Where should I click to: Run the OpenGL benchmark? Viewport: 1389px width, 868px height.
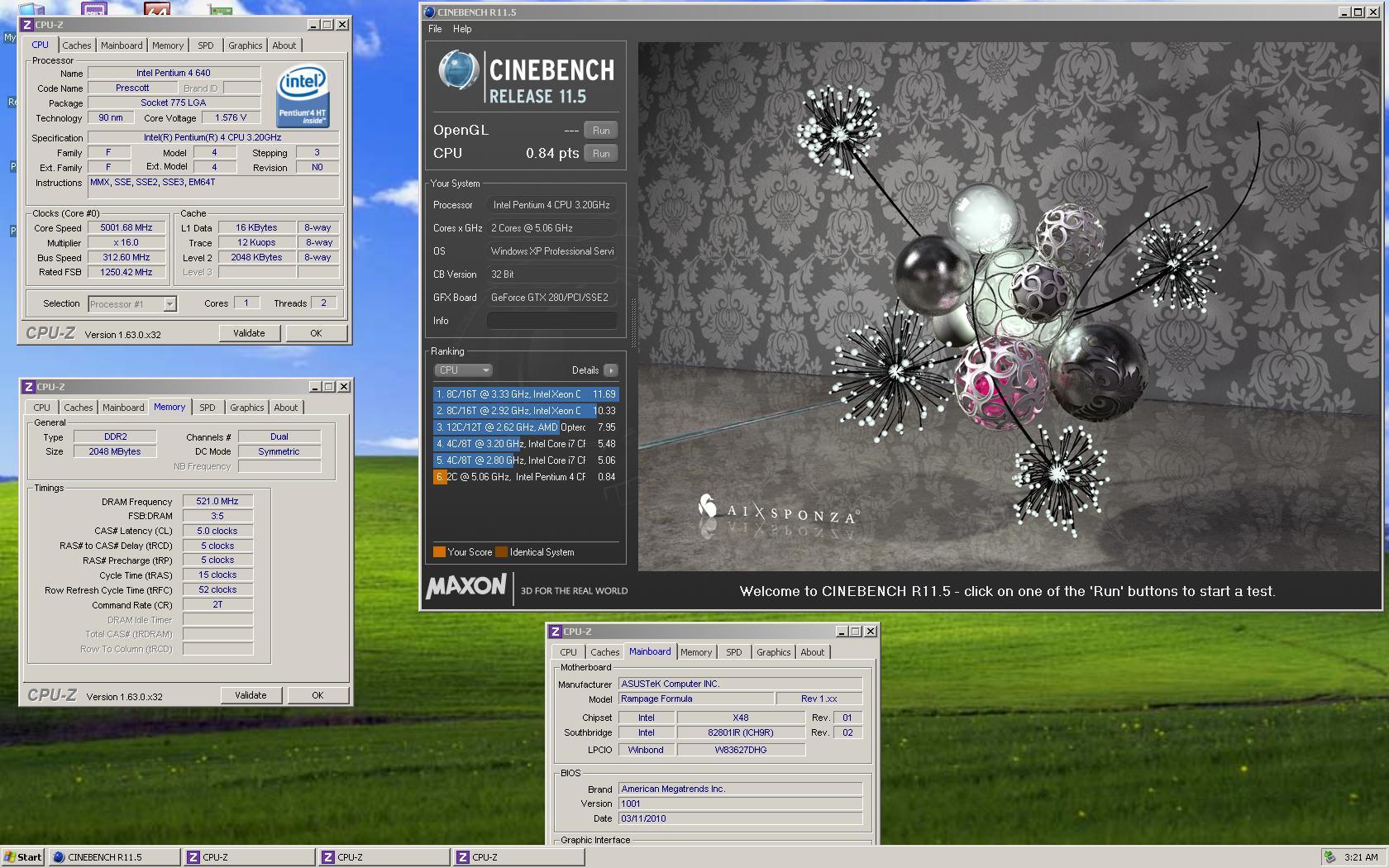[x=601, y=131]
